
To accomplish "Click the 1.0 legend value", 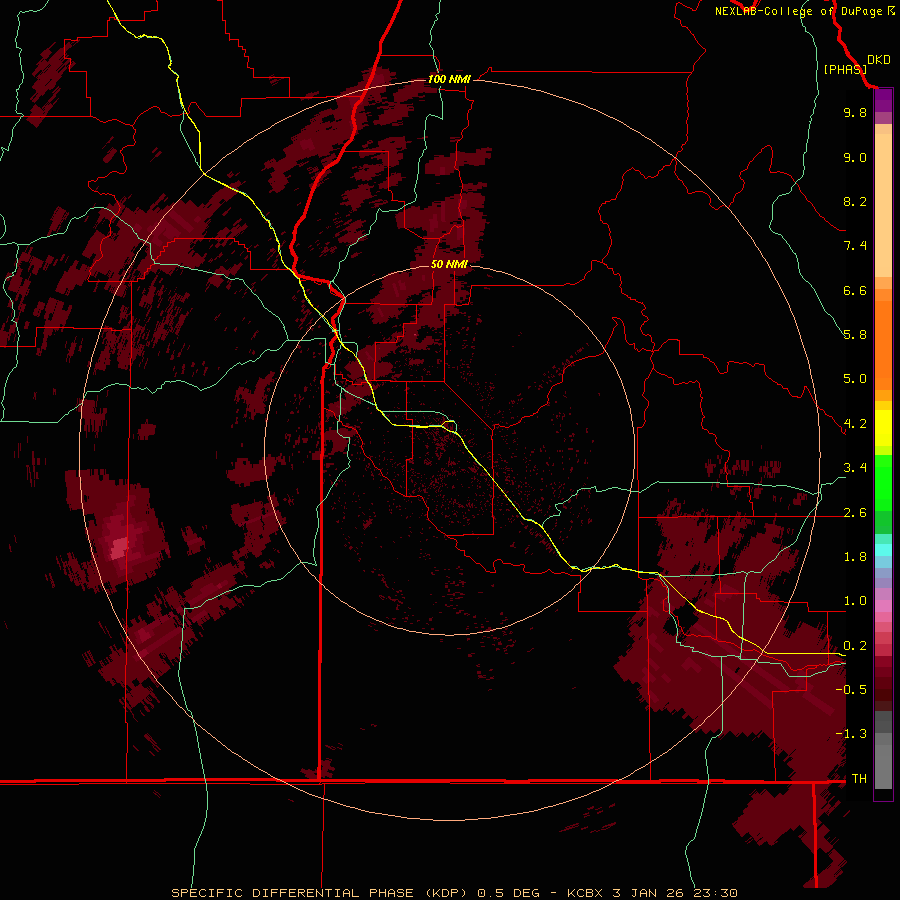I will (x=855, y=601).
